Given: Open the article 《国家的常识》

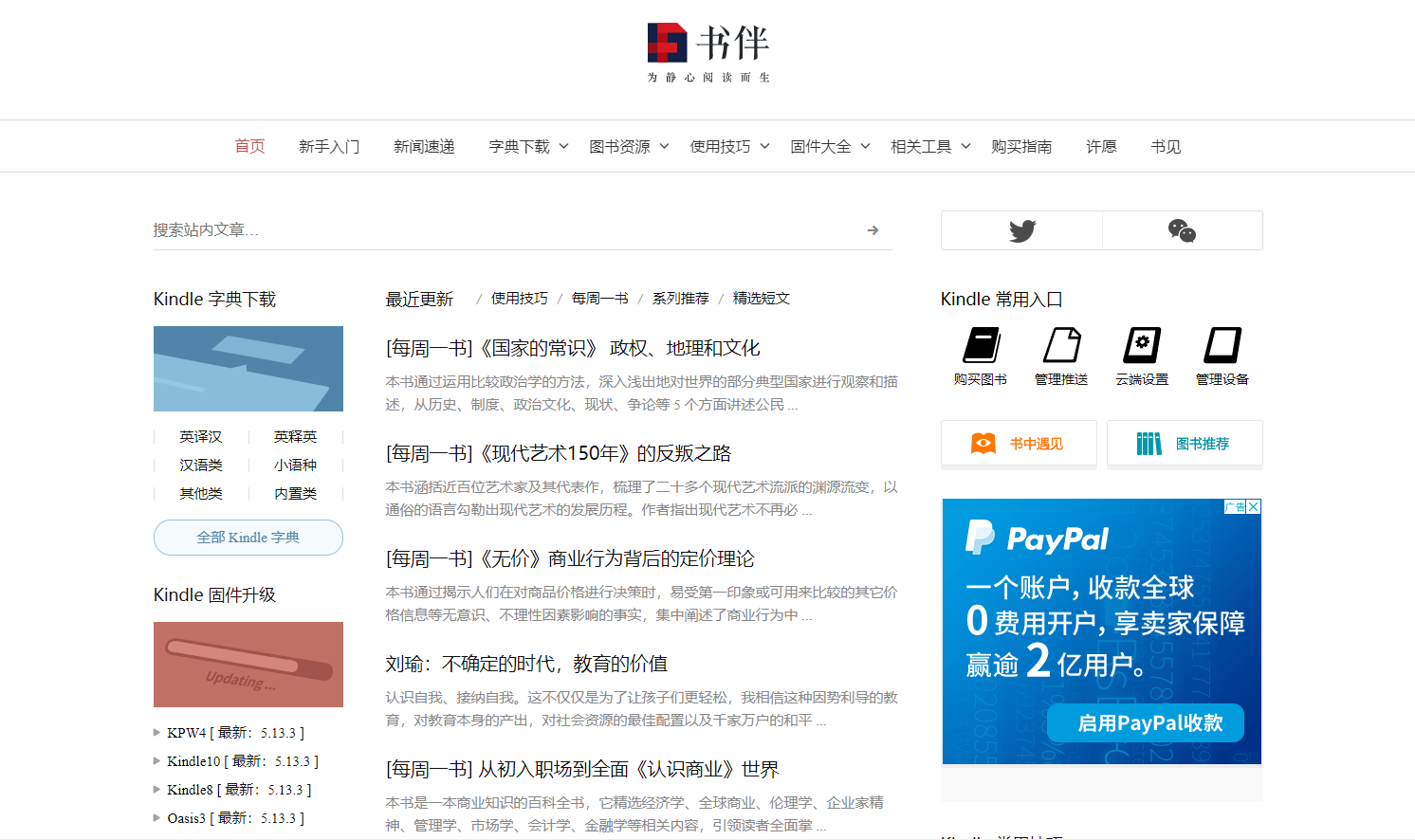Looking at the screenshot, I should [570, 347].
